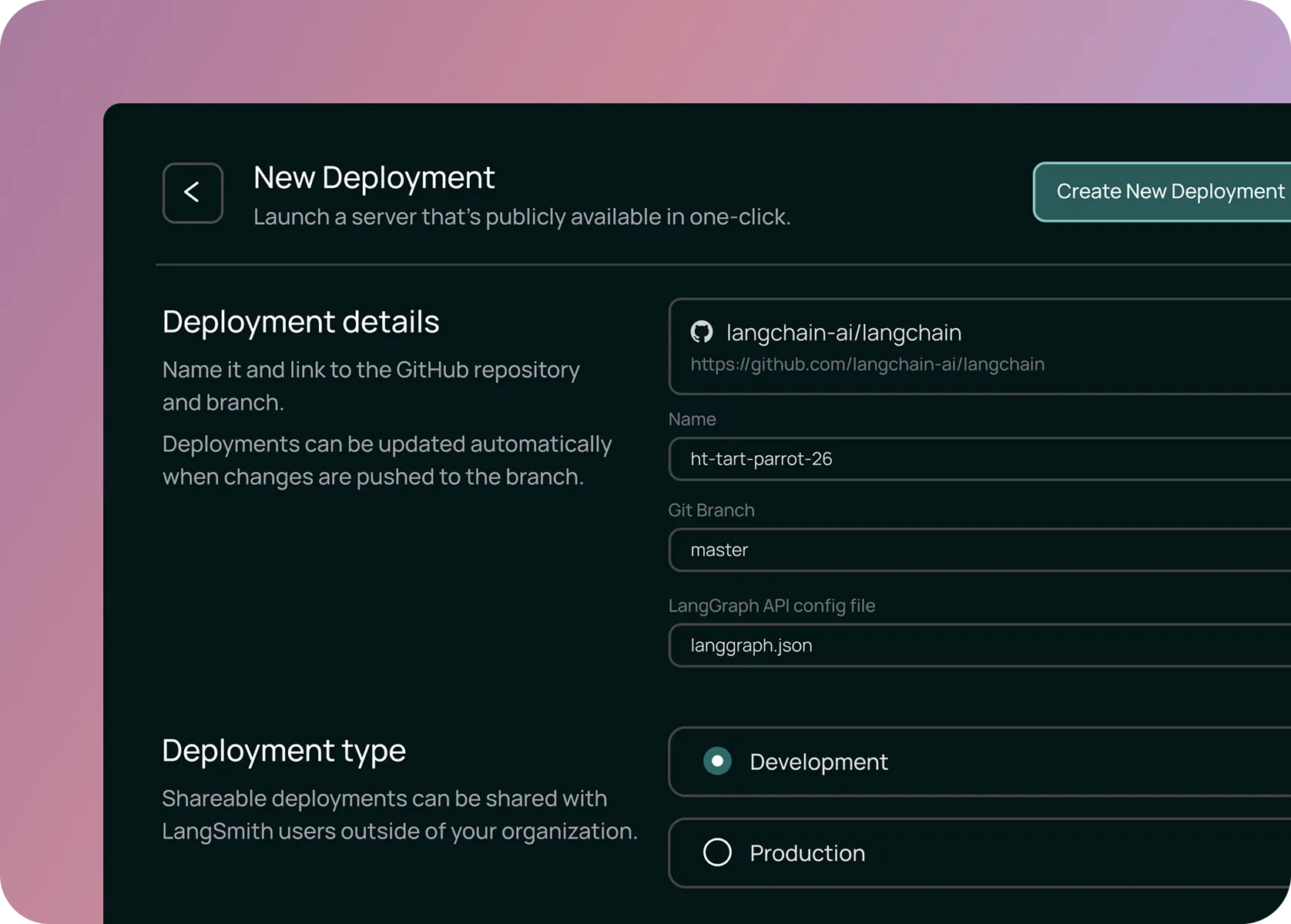The image size is (1291, 924).
Task: Click the New Deployment page title
Action: 374,178
